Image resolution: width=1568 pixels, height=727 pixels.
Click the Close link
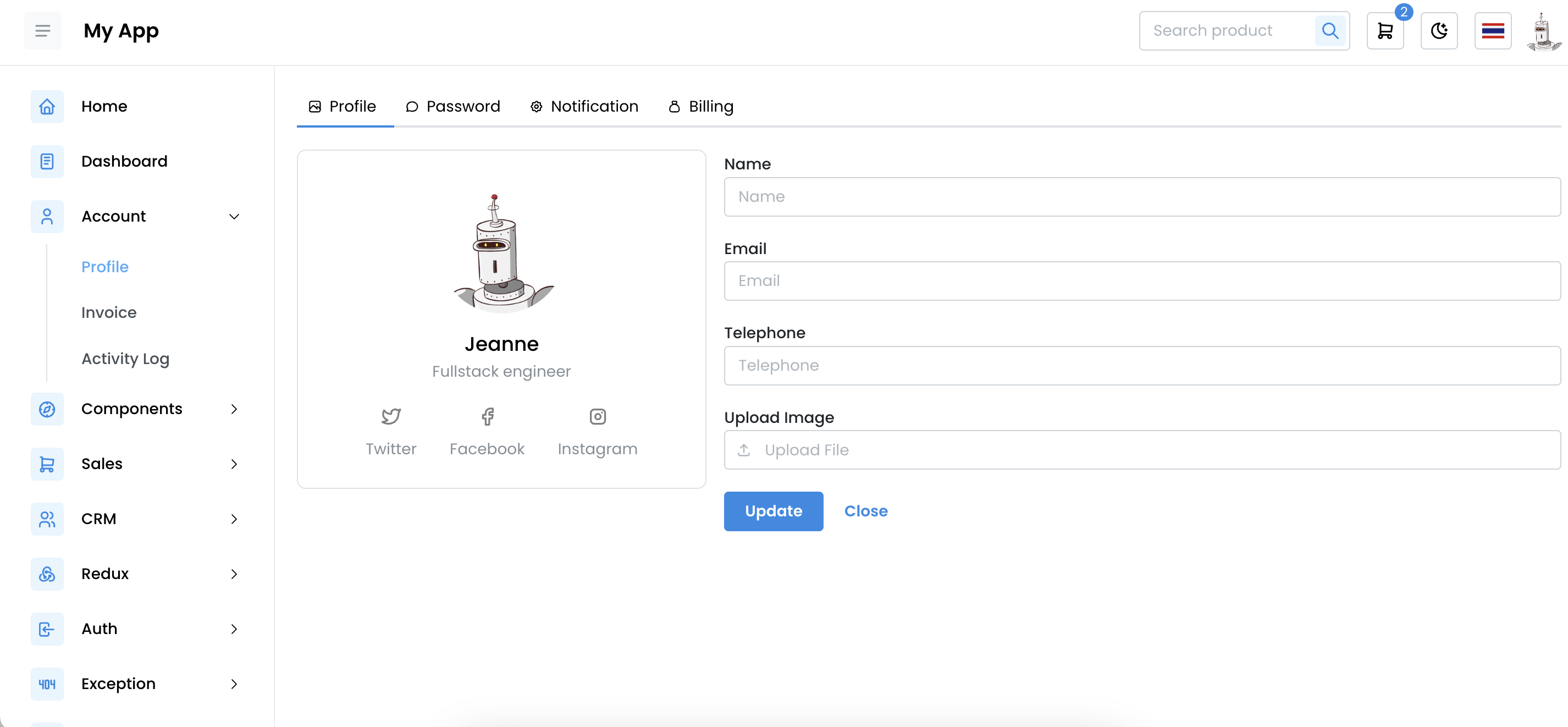click(865, 511)
